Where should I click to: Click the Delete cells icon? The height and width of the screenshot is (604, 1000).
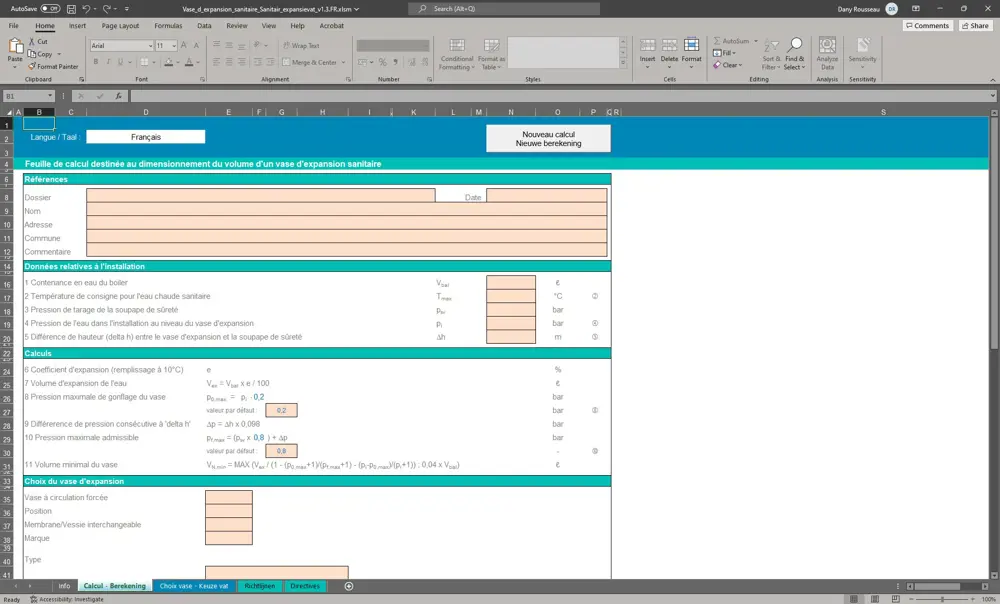669,46
